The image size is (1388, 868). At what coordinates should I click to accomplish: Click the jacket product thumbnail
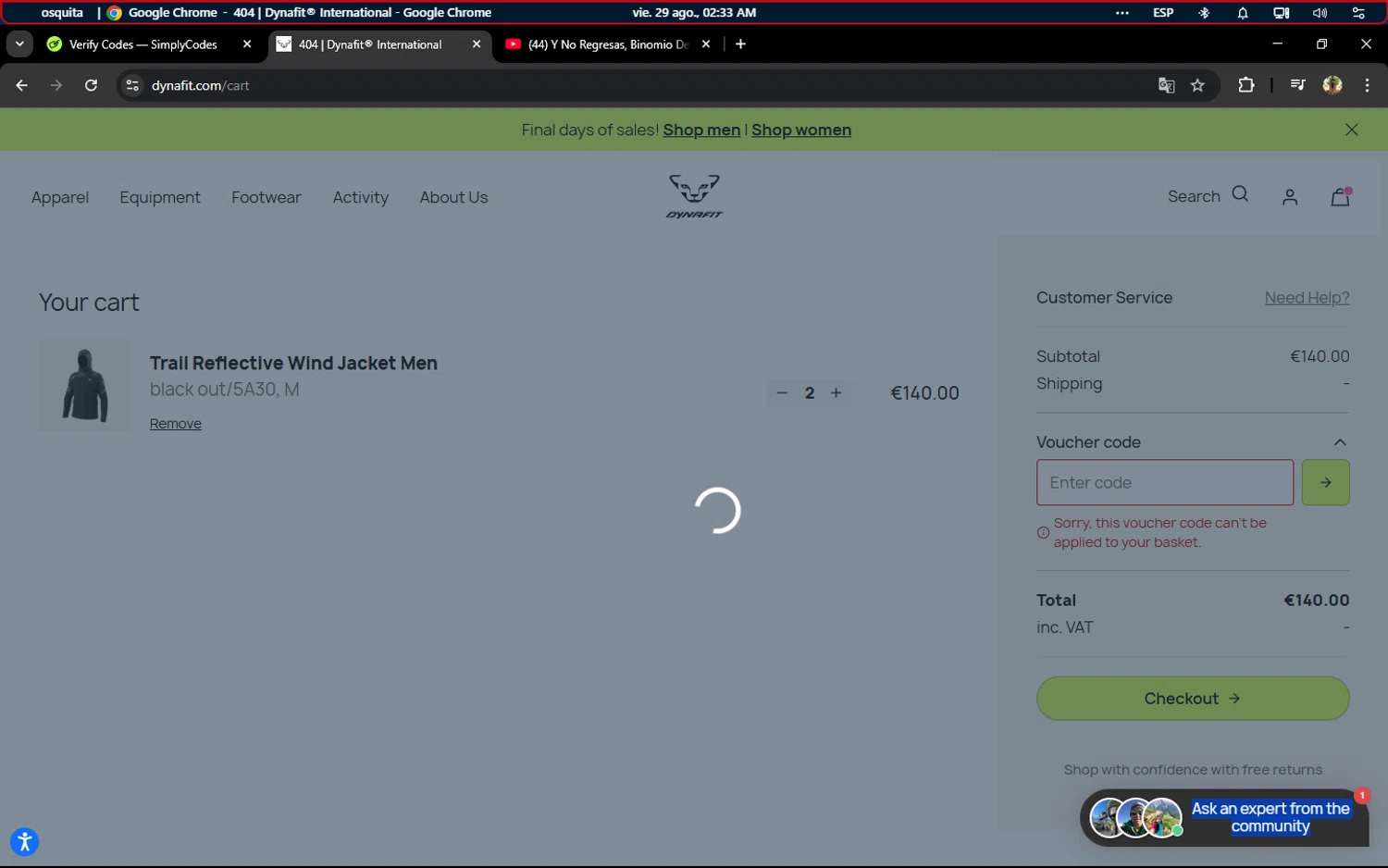point(85,386)
